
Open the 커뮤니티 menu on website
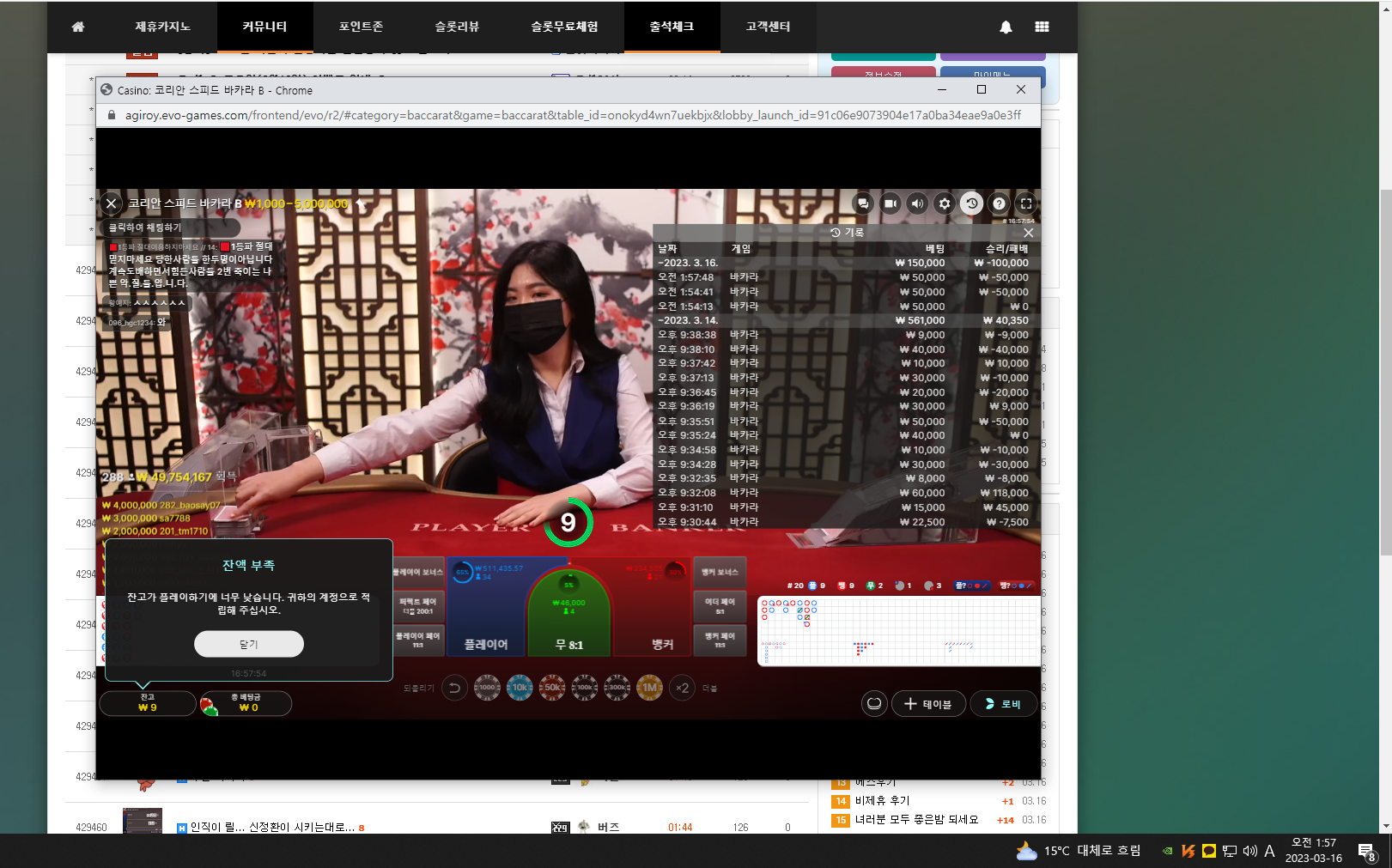click(x=264, y=27)
